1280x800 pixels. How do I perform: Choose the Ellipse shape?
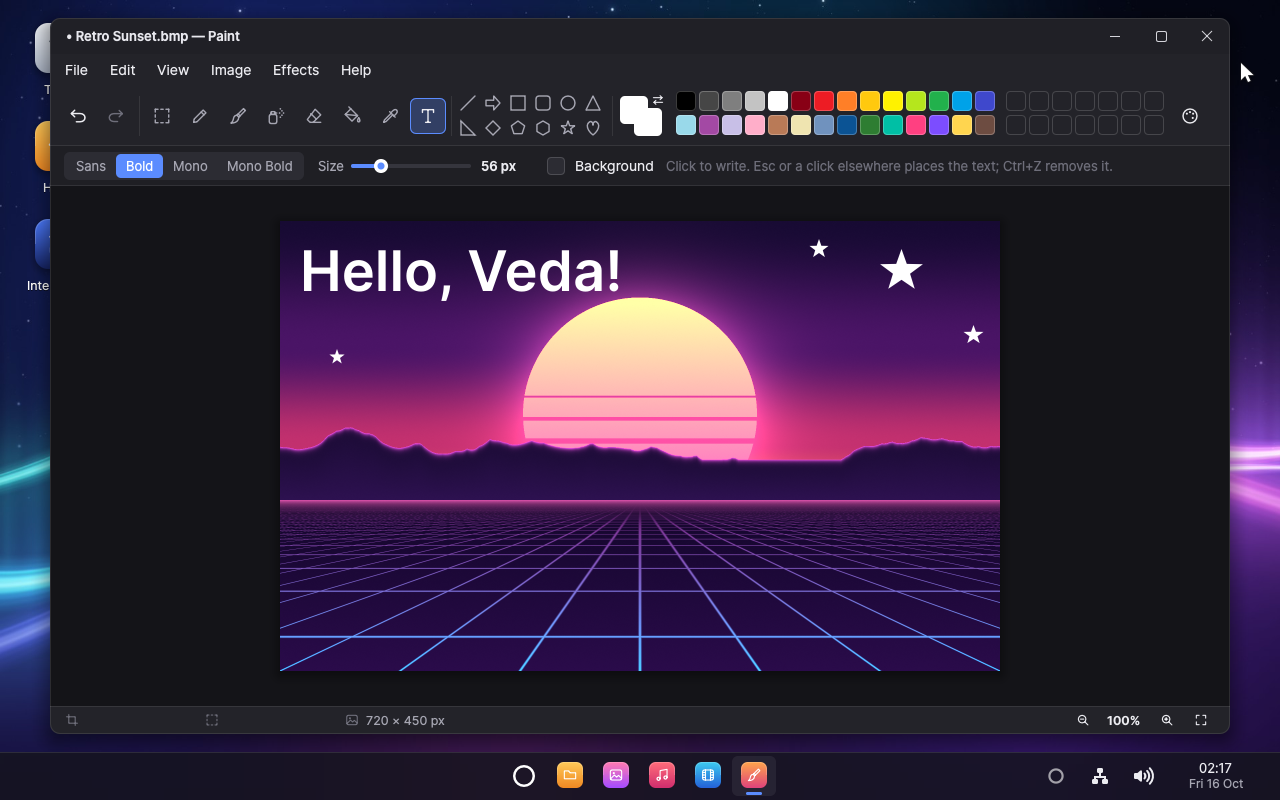click(x=568, y=103)
